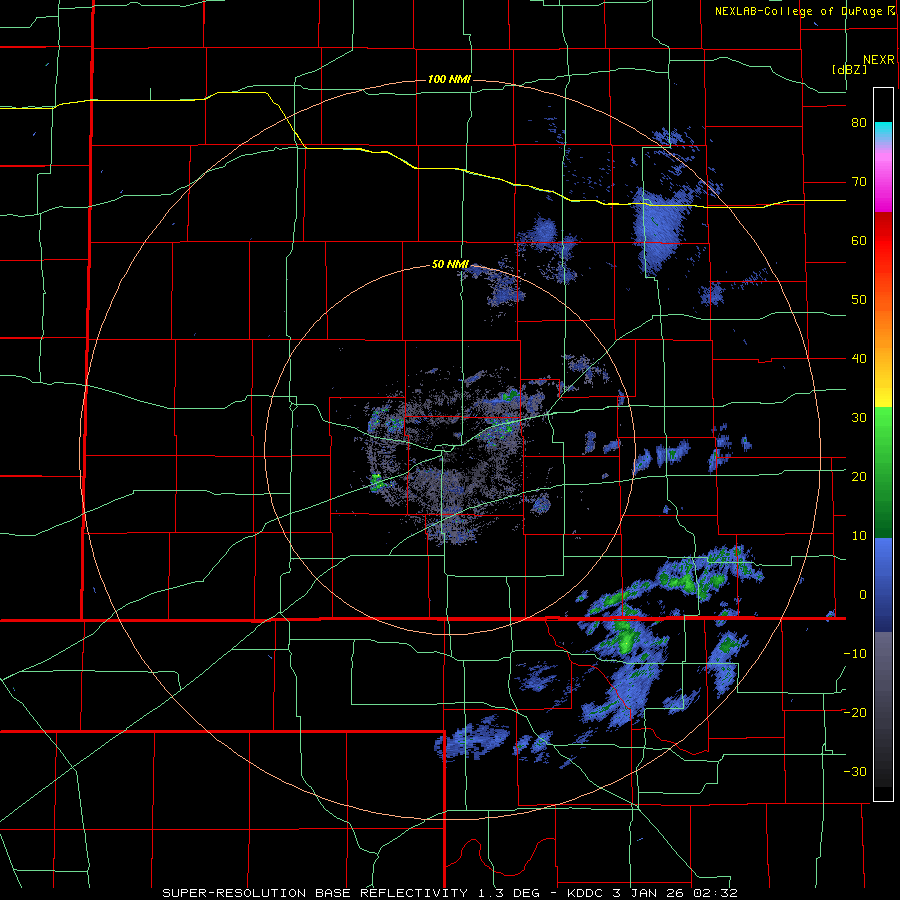Click the 70 dBZ scale value
The width and height of the screenshot is (900, 900).
[859, 182]
